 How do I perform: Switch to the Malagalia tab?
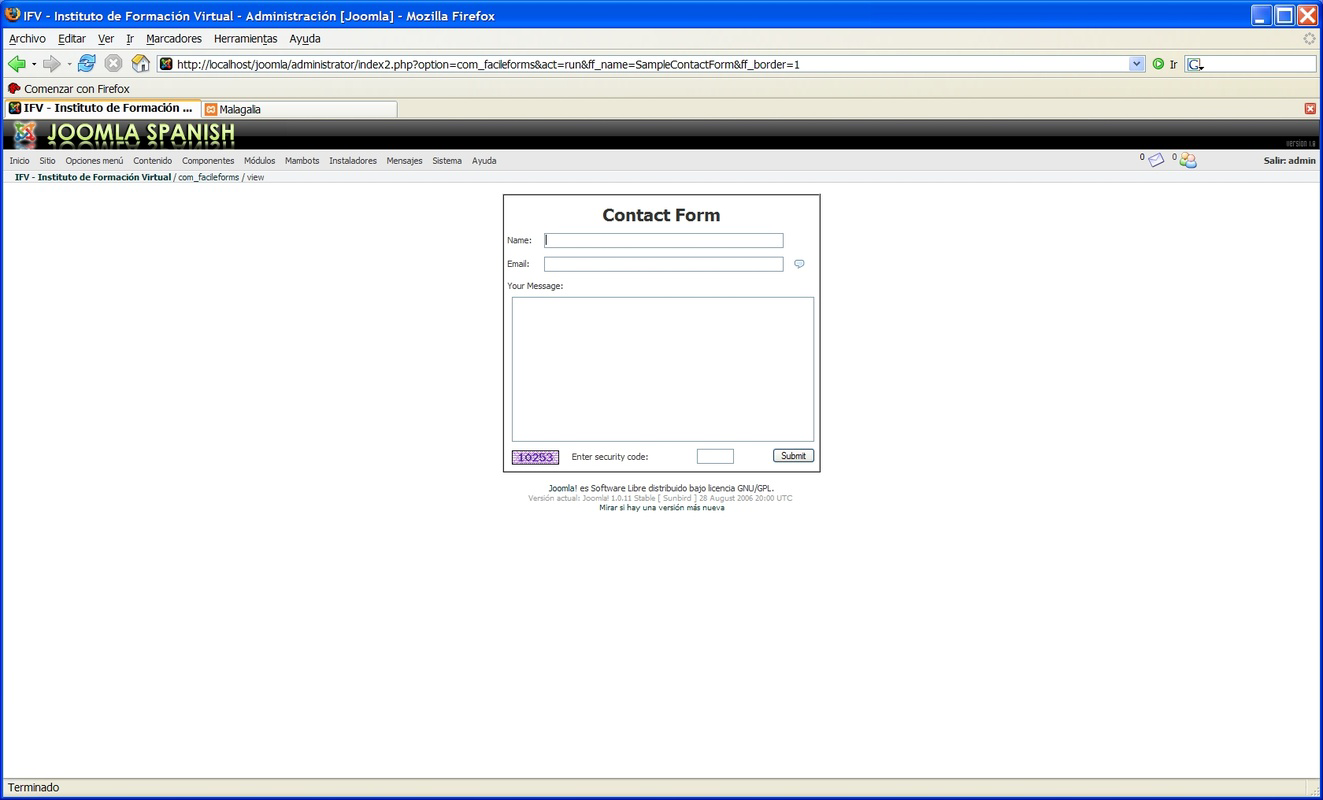point(299,109)
